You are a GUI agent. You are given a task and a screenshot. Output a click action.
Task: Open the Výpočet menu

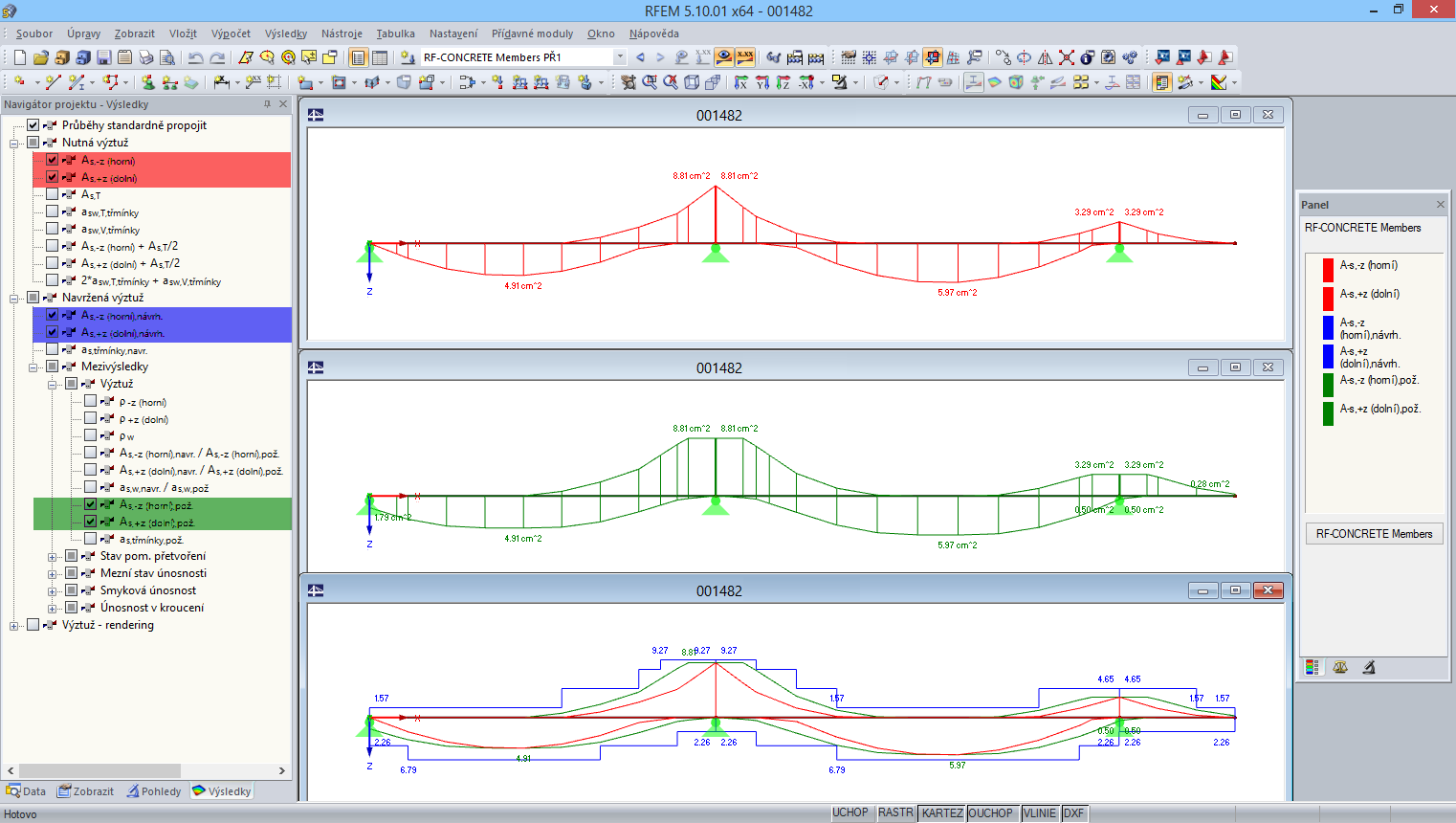(232, 33)
